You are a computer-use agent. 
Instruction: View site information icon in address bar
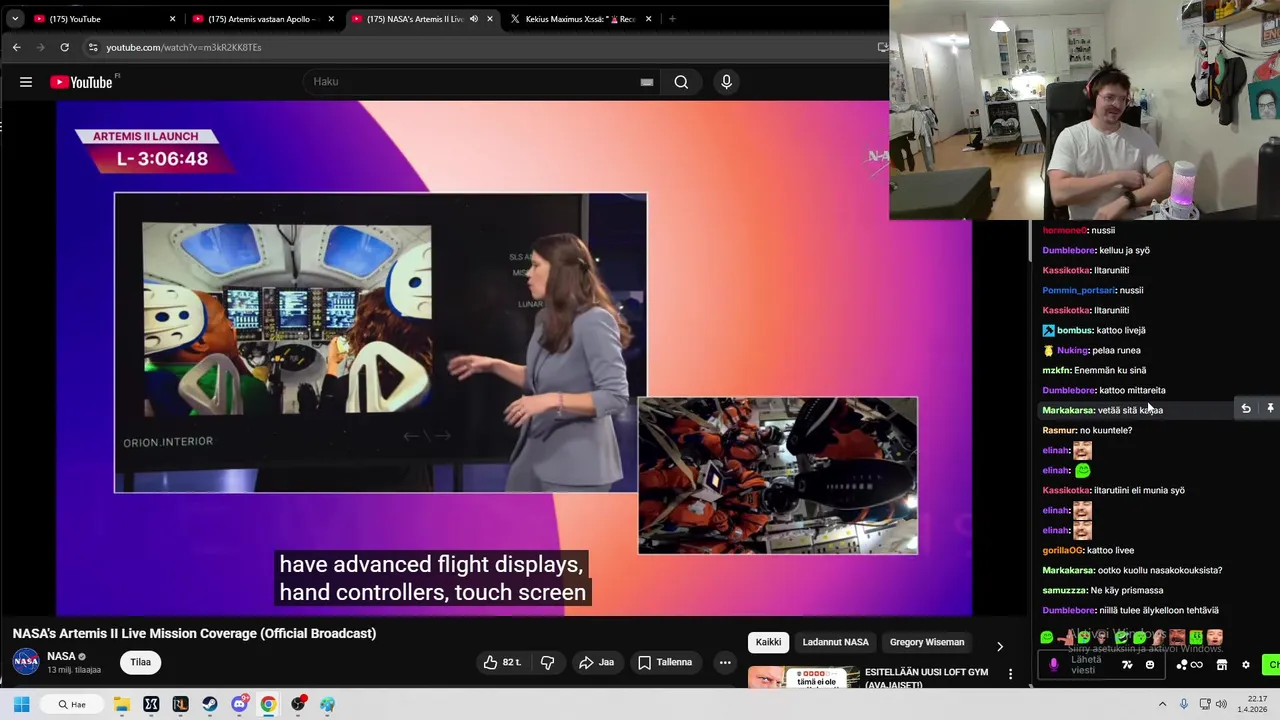[92, 47]
